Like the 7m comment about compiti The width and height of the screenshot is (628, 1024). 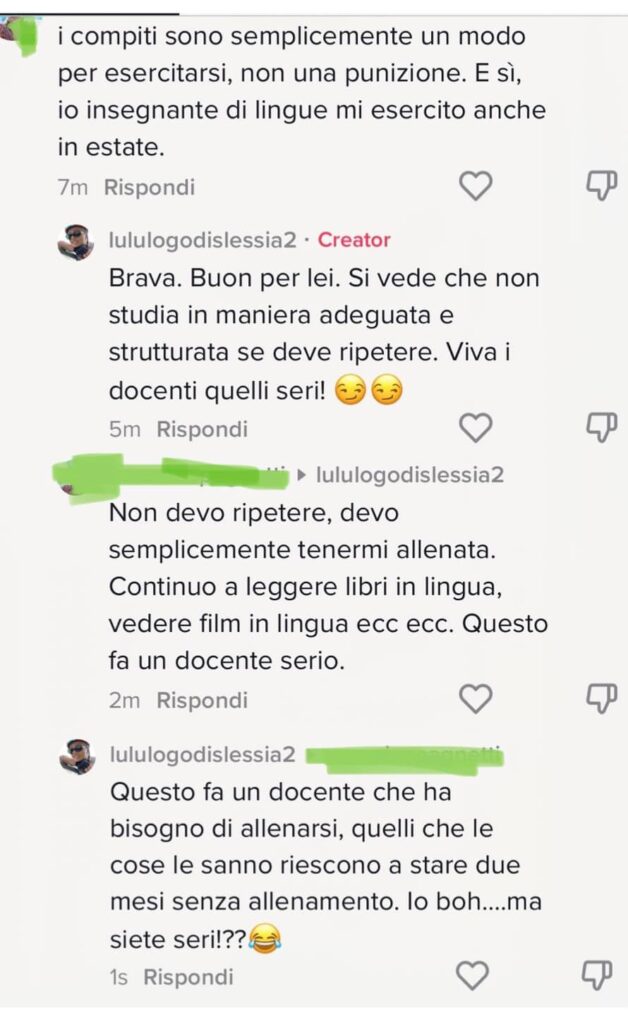coord(476,187)
